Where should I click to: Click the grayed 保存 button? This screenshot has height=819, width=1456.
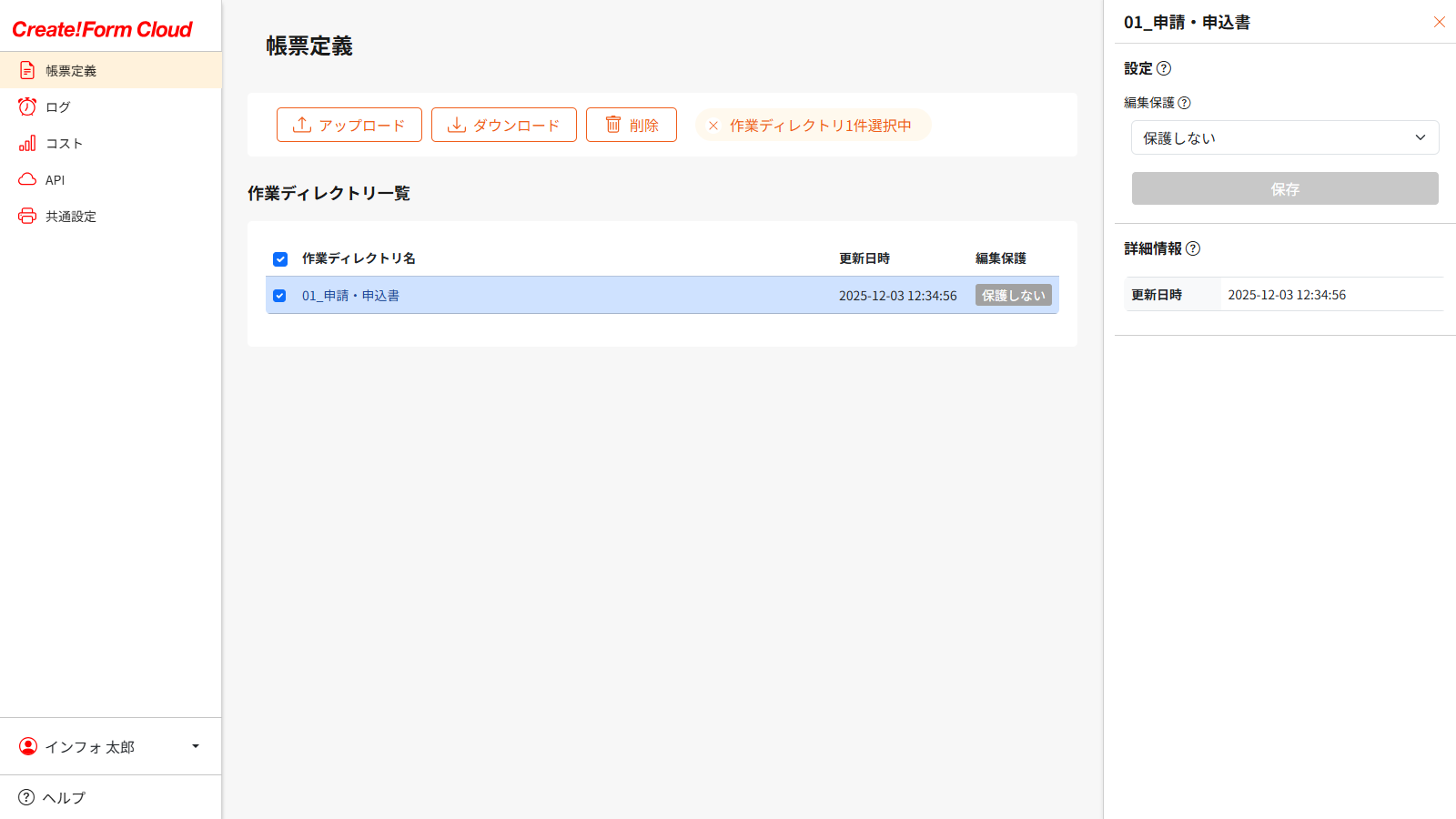(x=1284, y=188)
